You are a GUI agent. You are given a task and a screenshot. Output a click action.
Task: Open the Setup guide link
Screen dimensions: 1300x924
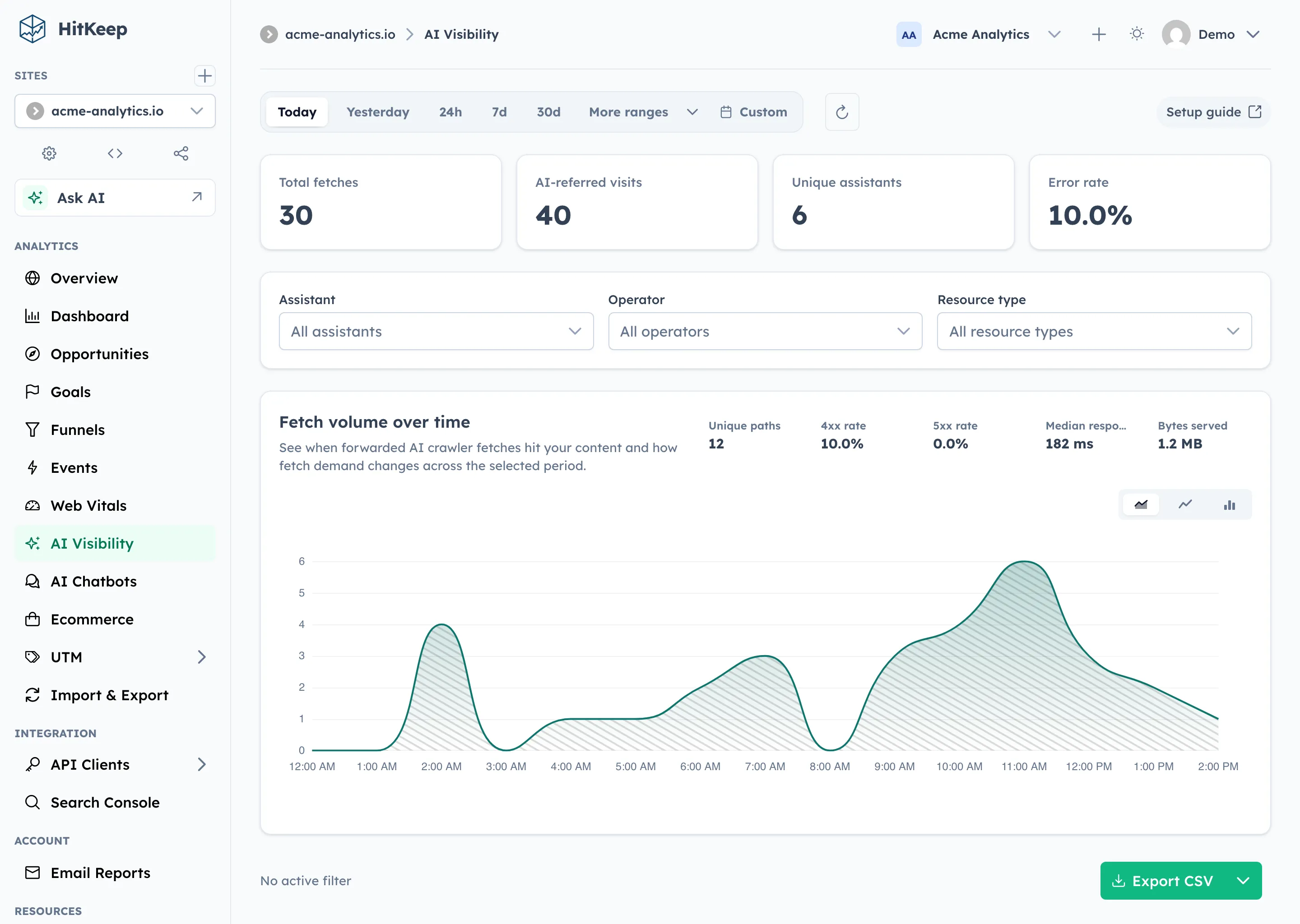click(x=1213, y=112)
